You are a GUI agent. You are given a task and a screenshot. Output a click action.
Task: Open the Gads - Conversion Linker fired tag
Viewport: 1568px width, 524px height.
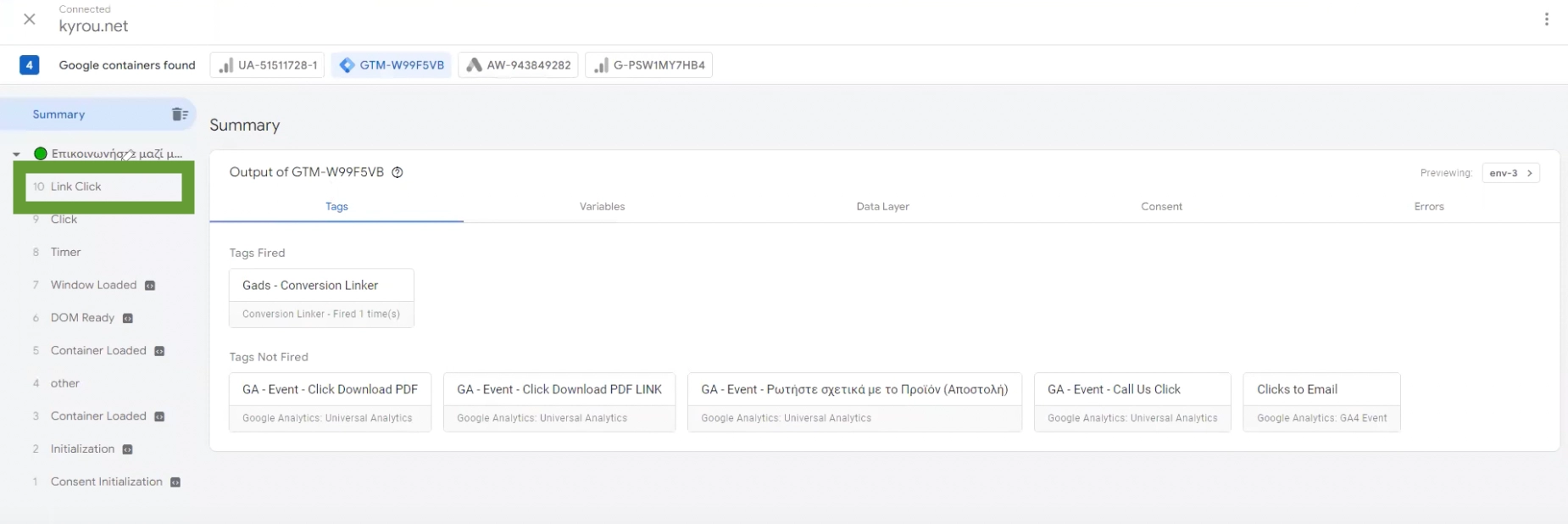(321, 298)
